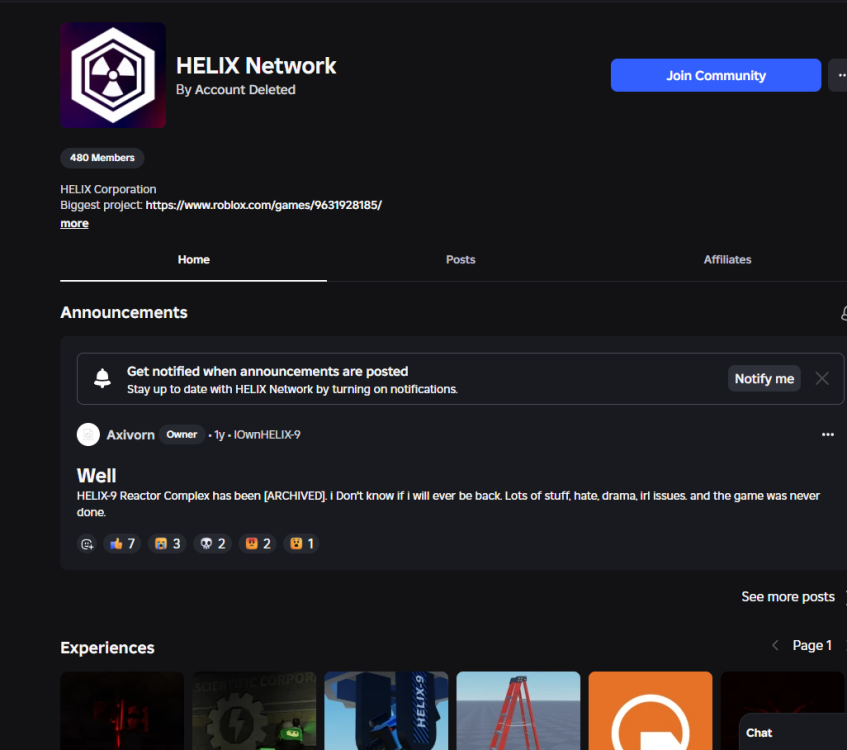Go to the Affiliates tab
Image resolution: width=847 pixels, height=750 pixels.
[x=727, y=260]
